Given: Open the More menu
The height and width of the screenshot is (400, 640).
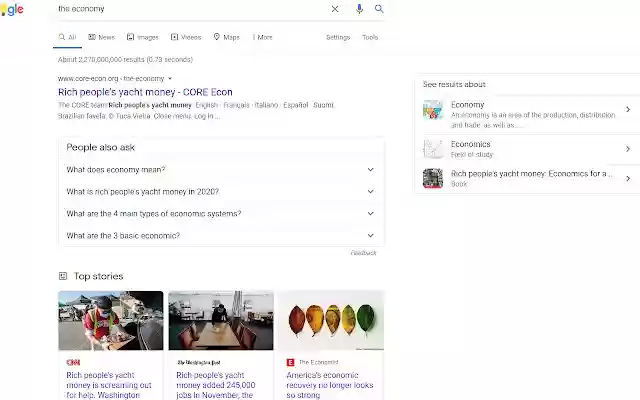Looking at the screenshot, I should 262,37.
